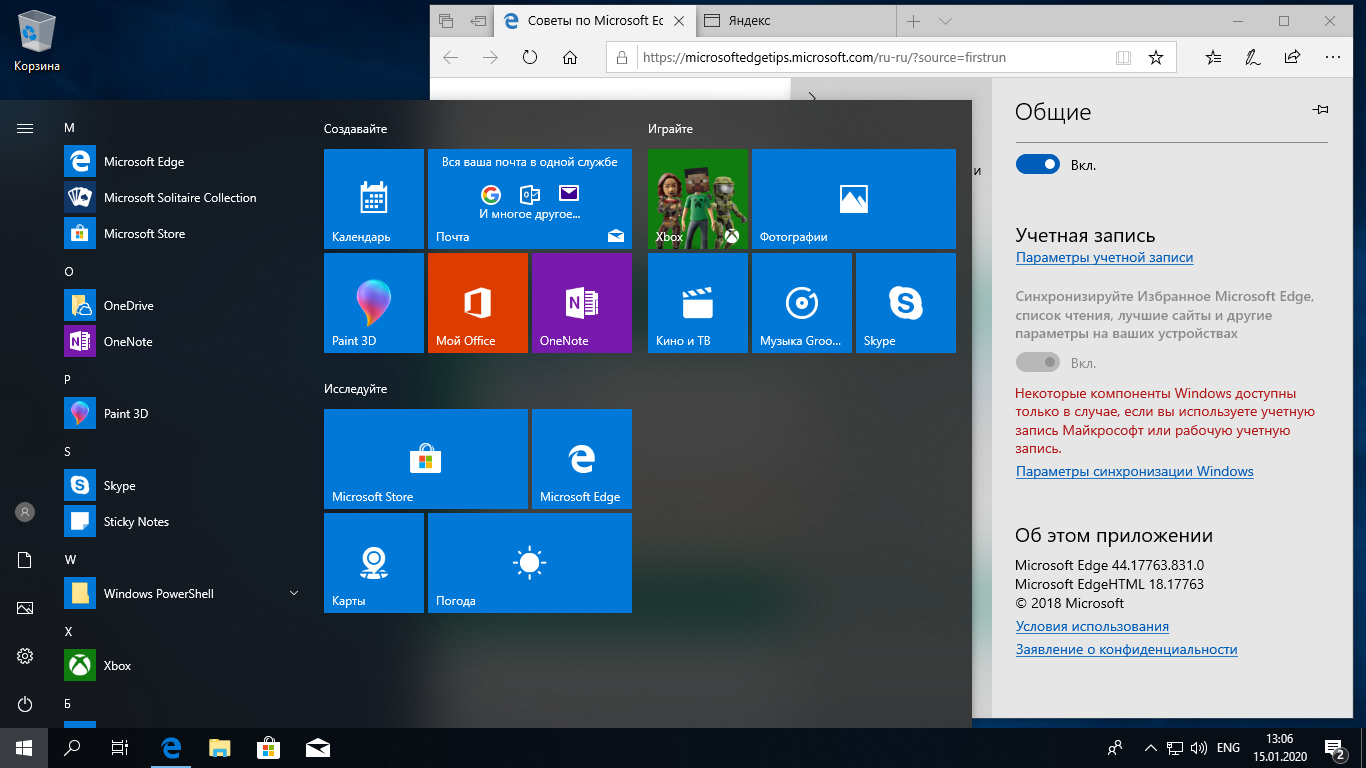The image size is (1366, 768).
Task: Open the Xbox game tile
Action: coord(698,199)
